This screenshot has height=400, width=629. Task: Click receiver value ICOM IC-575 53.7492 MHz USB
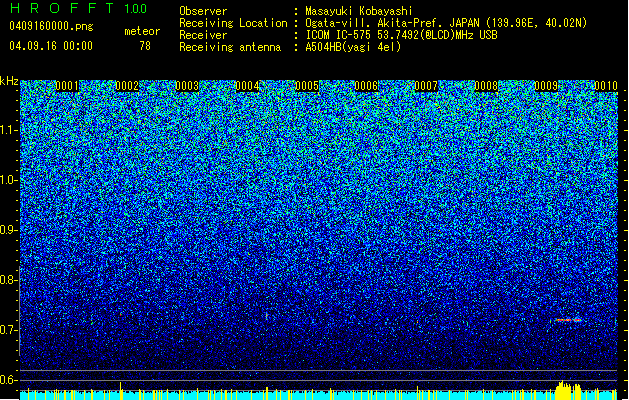401,35
